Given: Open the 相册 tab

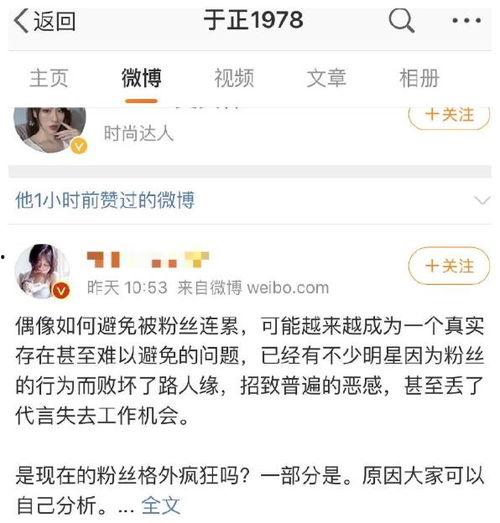Looking at the screenshot, I should [419, 78].
